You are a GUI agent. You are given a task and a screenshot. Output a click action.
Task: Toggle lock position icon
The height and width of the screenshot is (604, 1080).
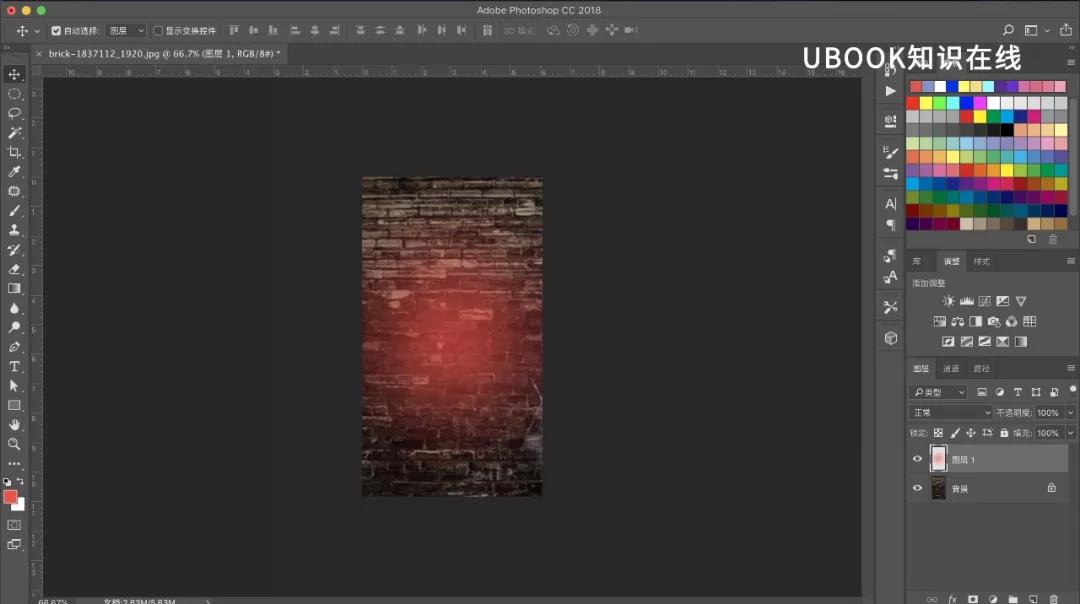point(970,433)
